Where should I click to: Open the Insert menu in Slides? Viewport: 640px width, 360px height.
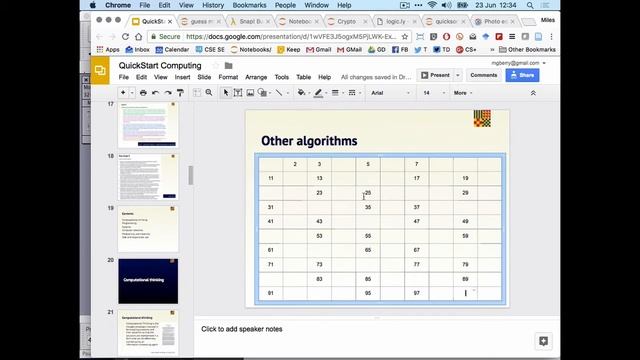[x=182, y=77]
